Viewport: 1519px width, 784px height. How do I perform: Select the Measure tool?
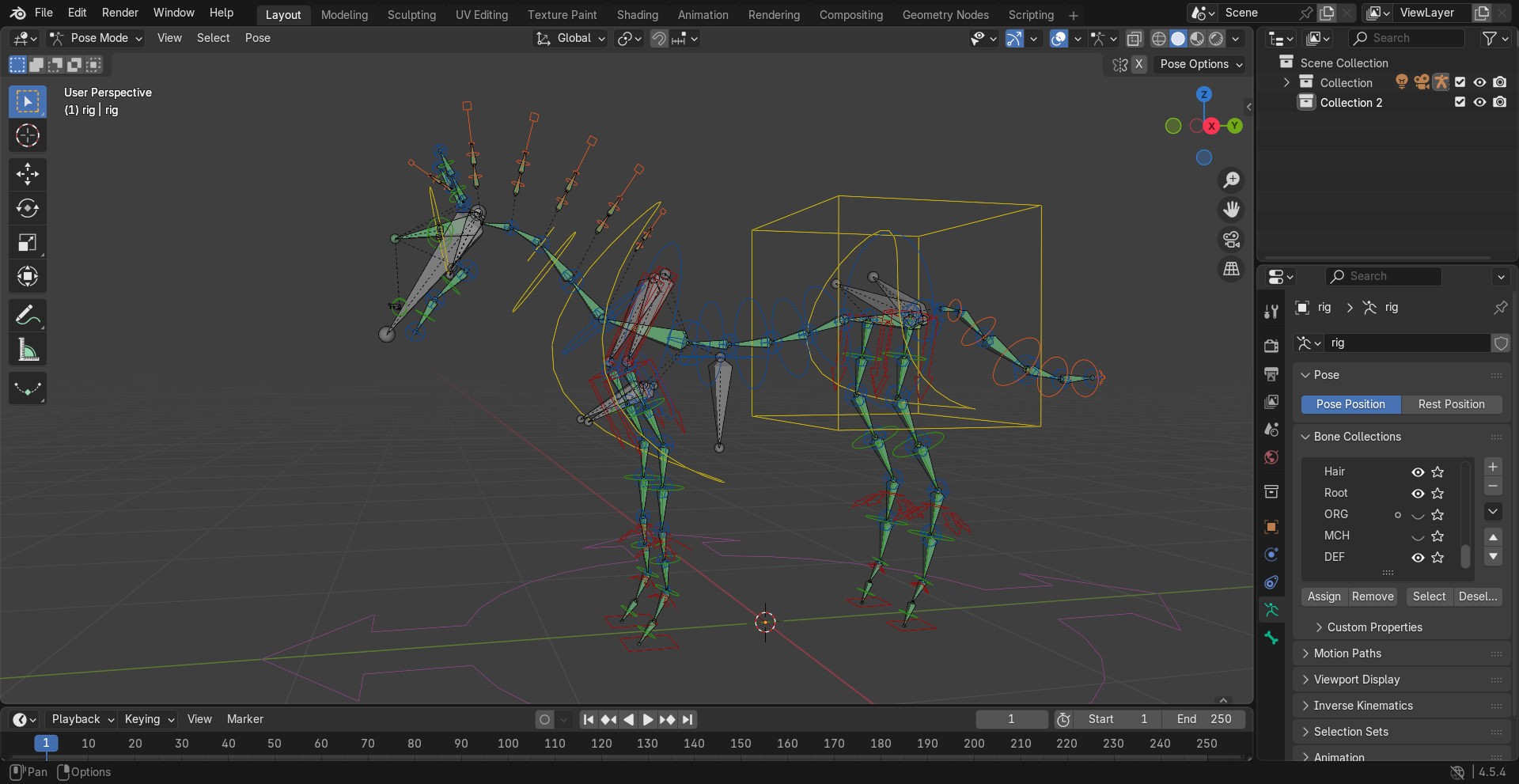(28, 350)
